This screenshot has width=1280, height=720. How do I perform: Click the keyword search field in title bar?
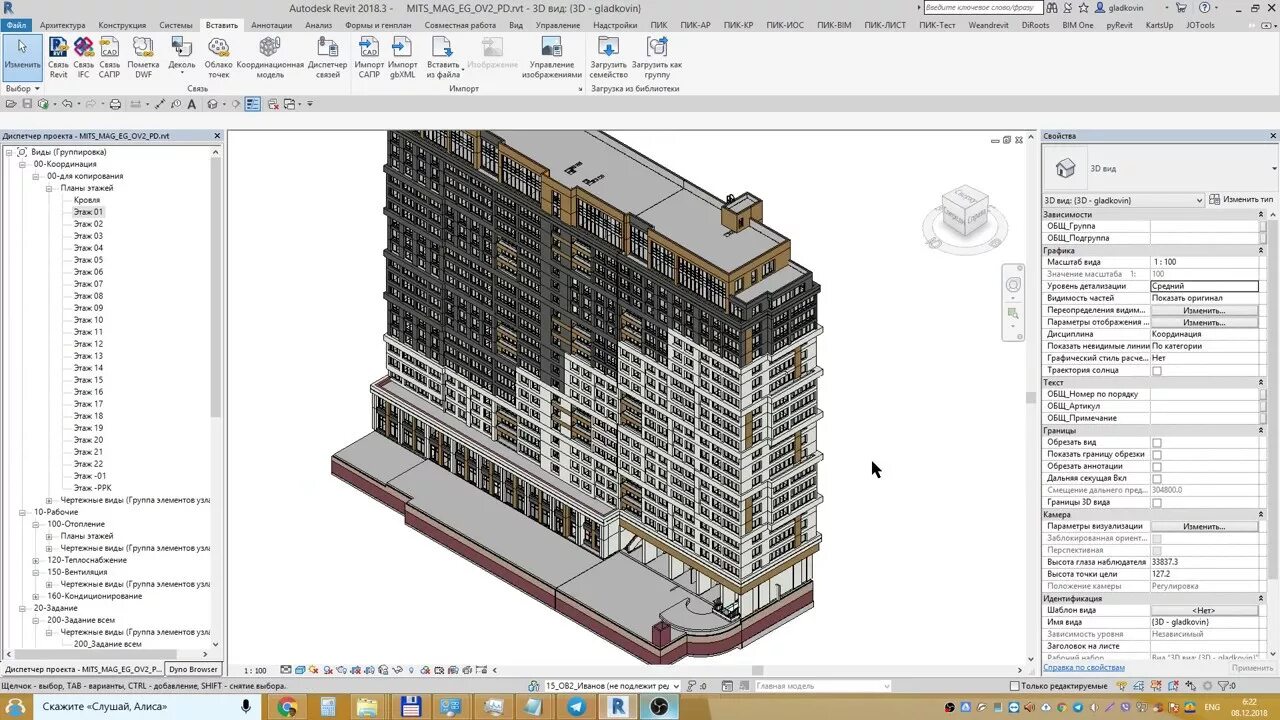[984, 7]
